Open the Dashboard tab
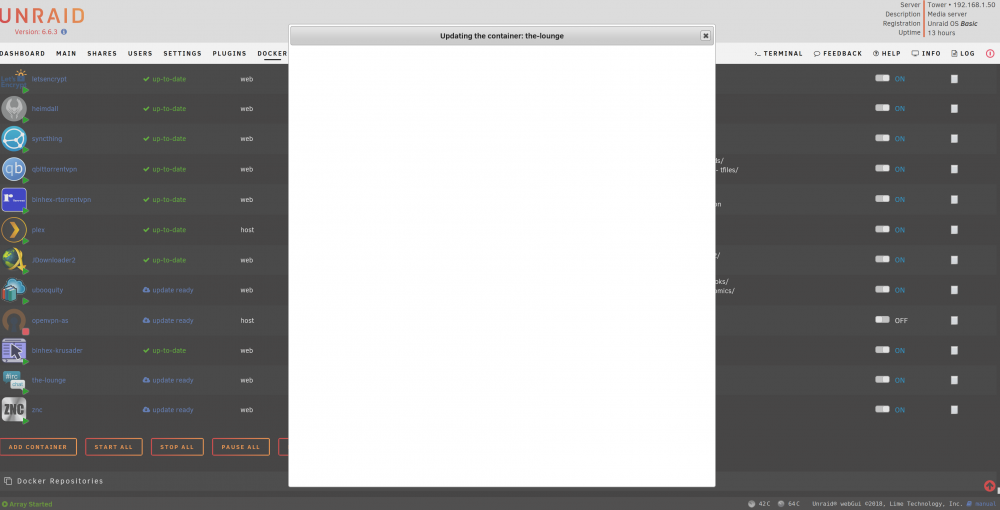1000x510 pixels. [22, 54]
